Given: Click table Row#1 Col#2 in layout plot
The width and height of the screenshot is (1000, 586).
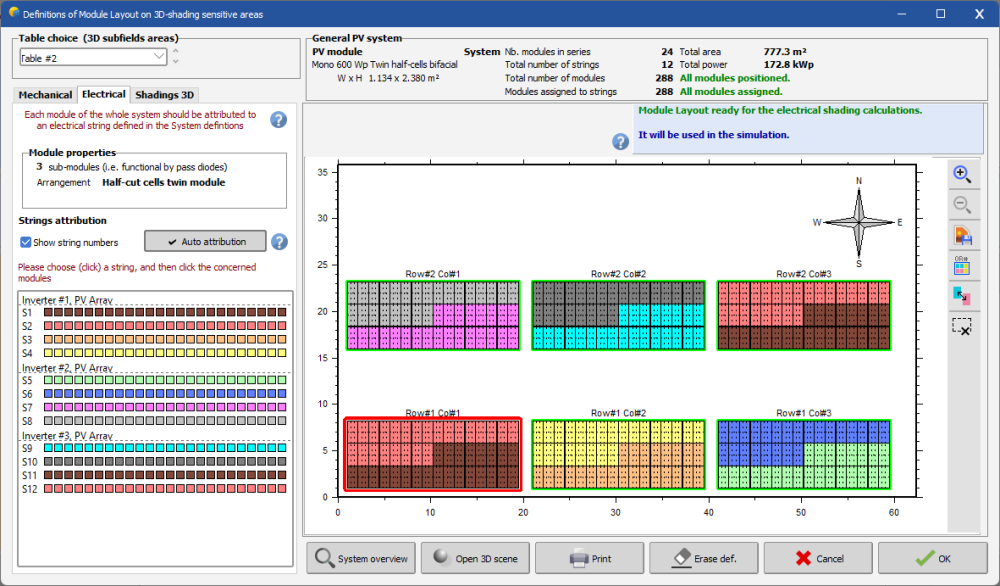Looking at the screenshot, I should 618,455.
